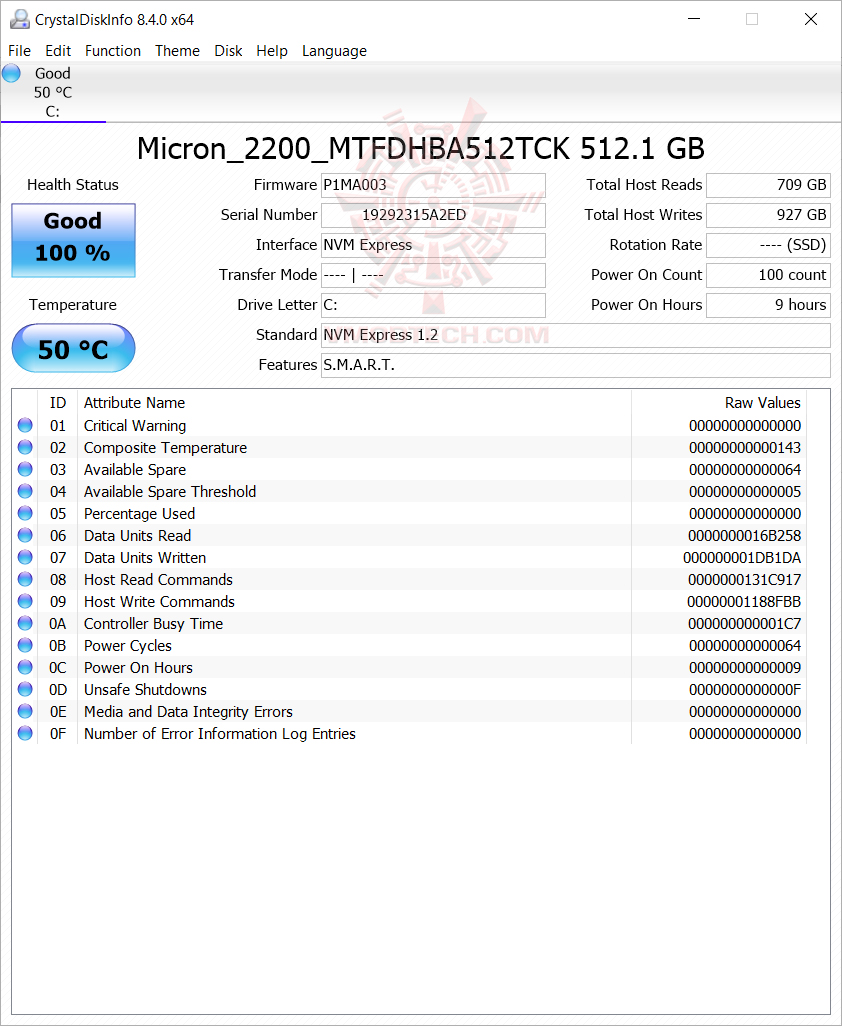Image resolution: width=842 pixels, height=1026 pixels.
Task: Click the status orb for Available Spare row 03
Action: 25,469
